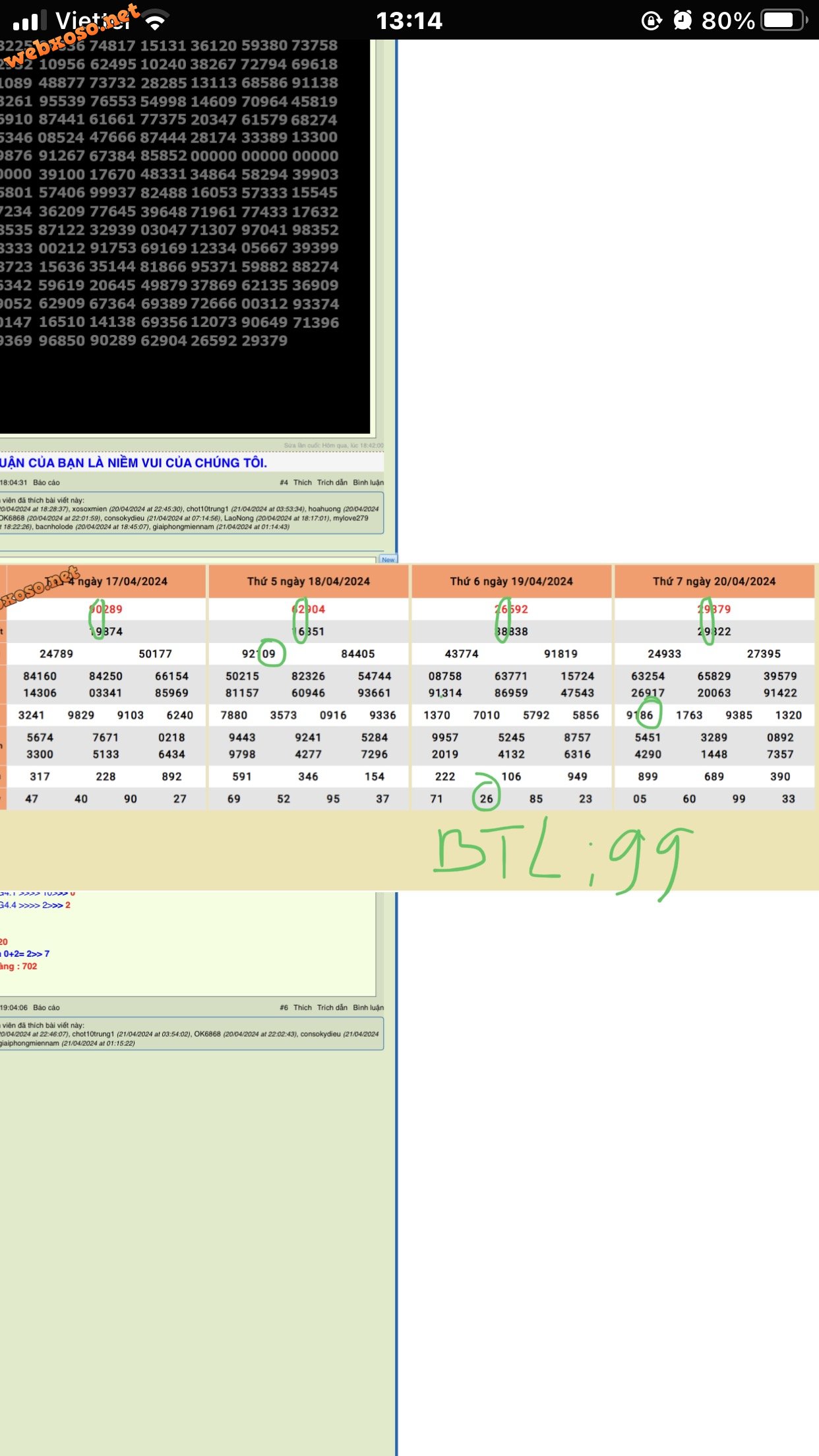819x1456 pixels.
Task: Open bacnholode profile in likes list
Action: tap(54, 527)
